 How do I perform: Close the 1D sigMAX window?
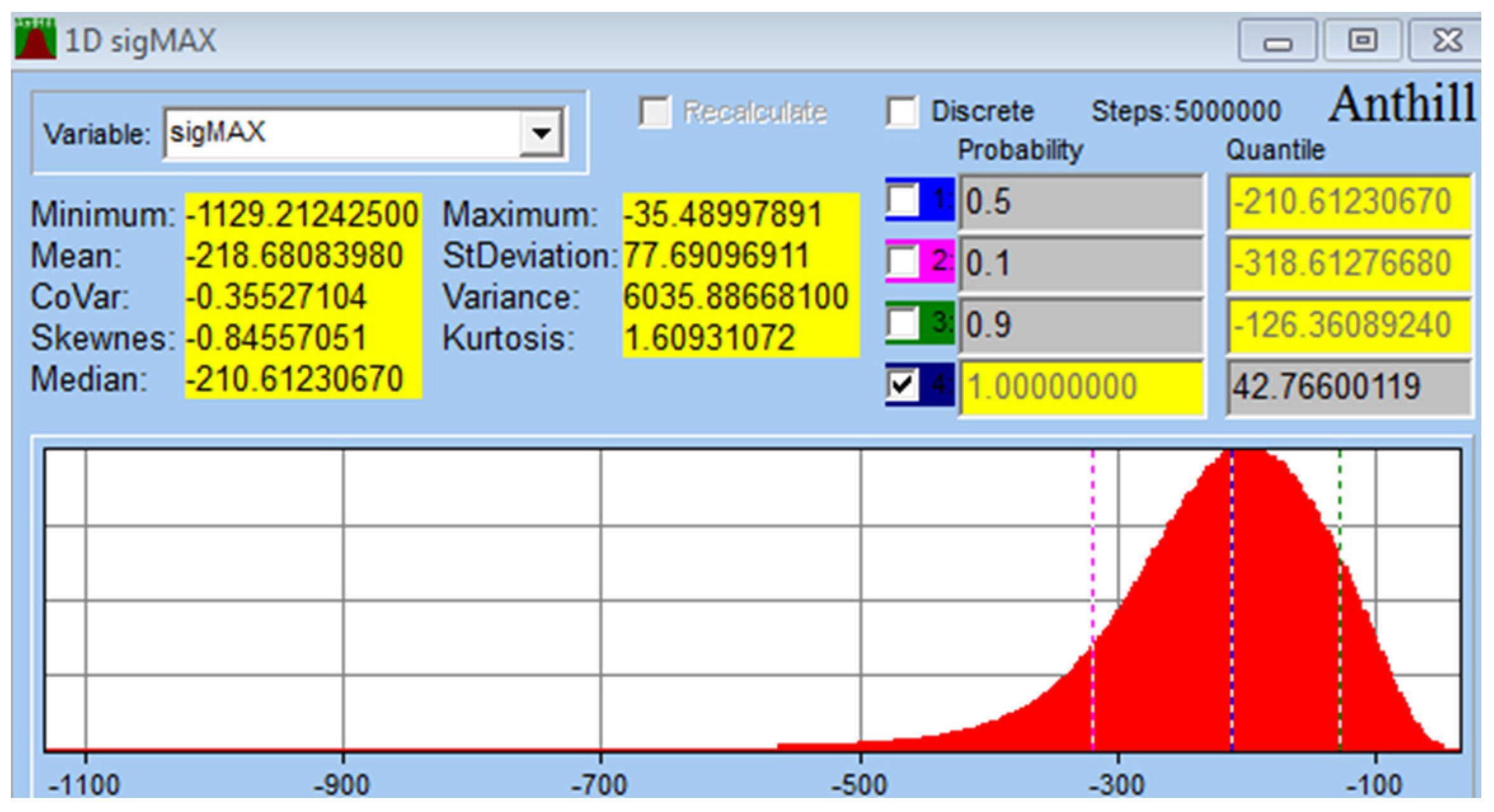(x=1447, y=41)
